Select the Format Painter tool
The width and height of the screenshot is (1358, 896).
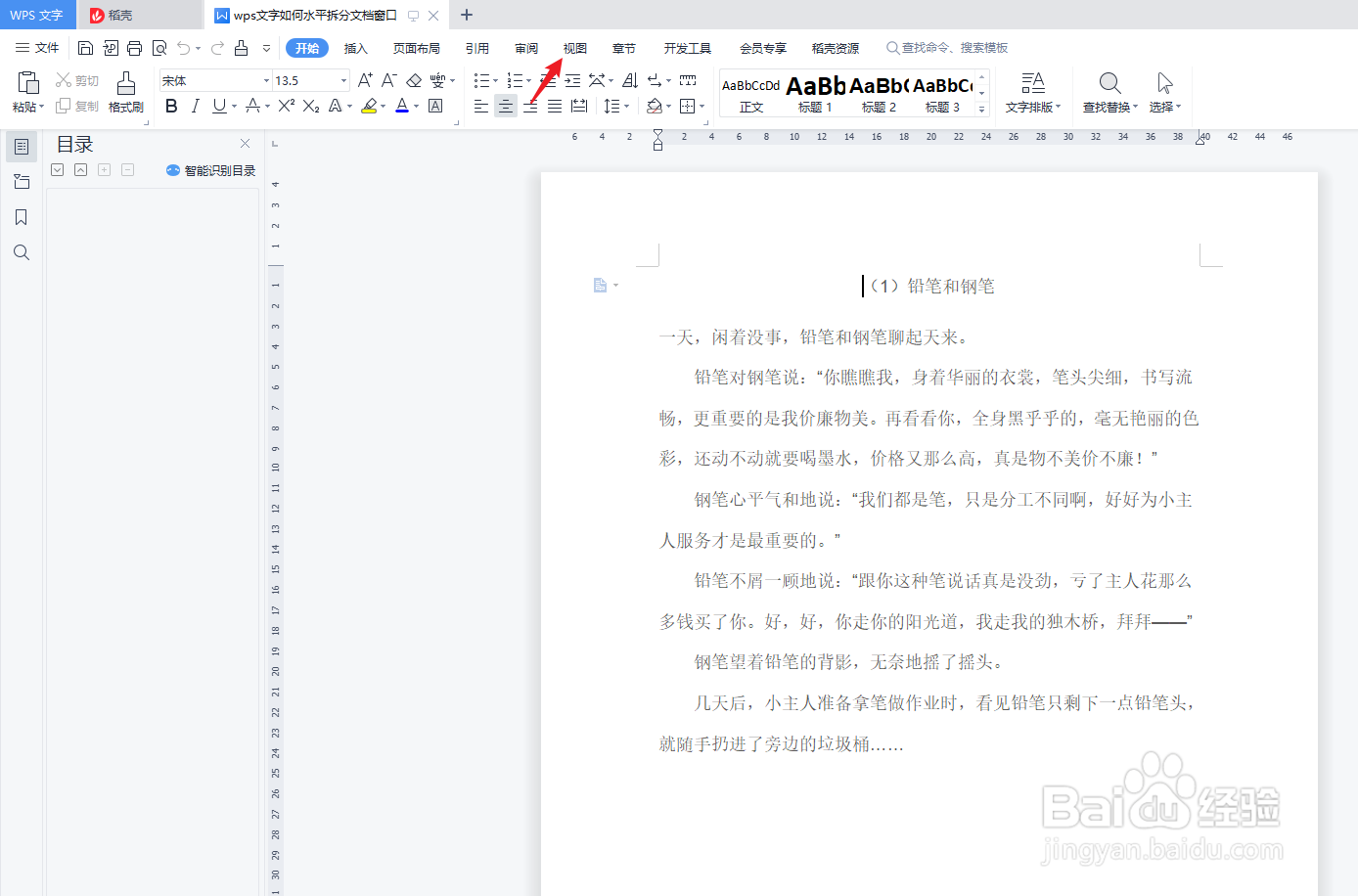pos(125,93)
